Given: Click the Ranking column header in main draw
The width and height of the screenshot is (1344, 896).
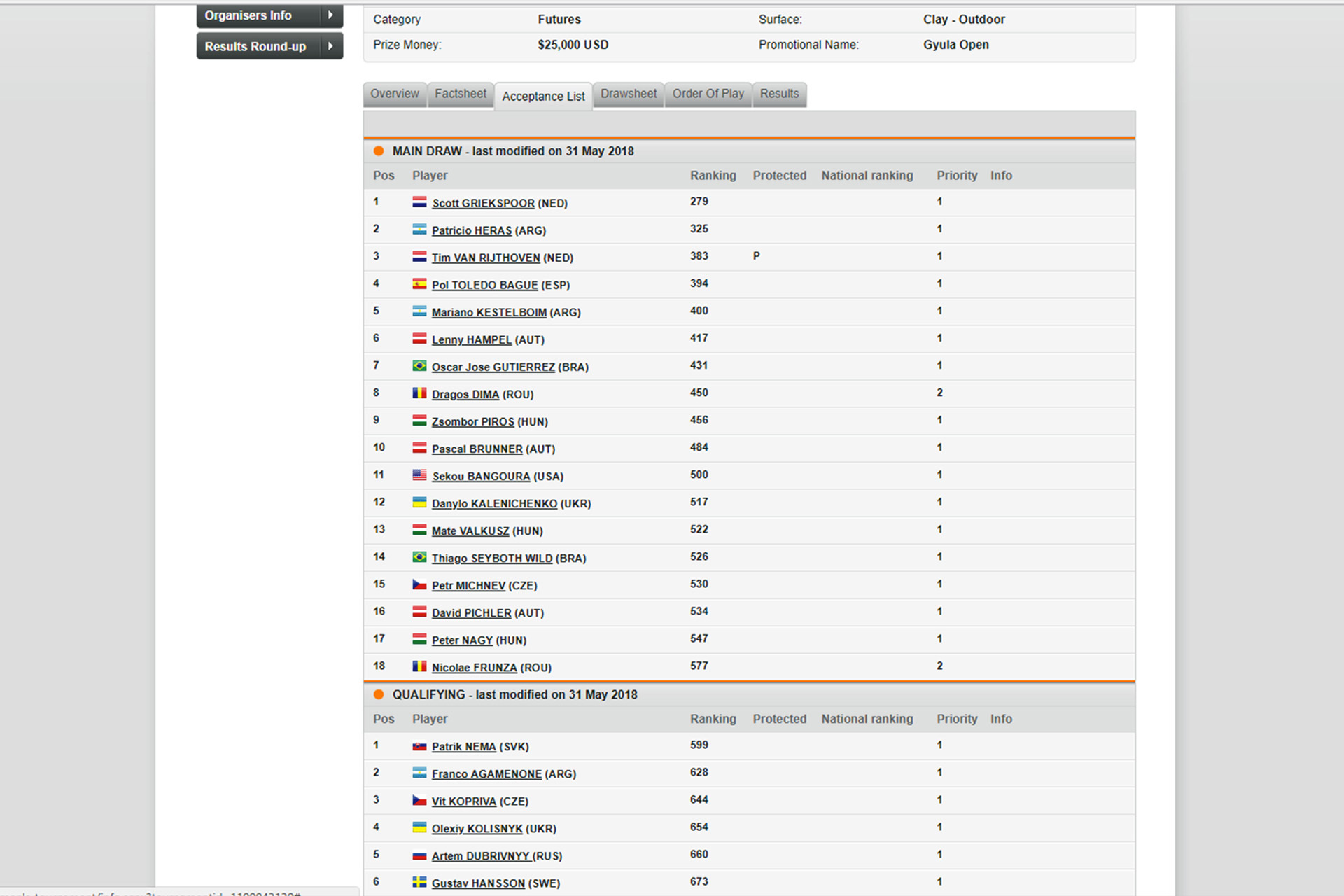Looking at the screenshot, I should [x=713, y=176].
